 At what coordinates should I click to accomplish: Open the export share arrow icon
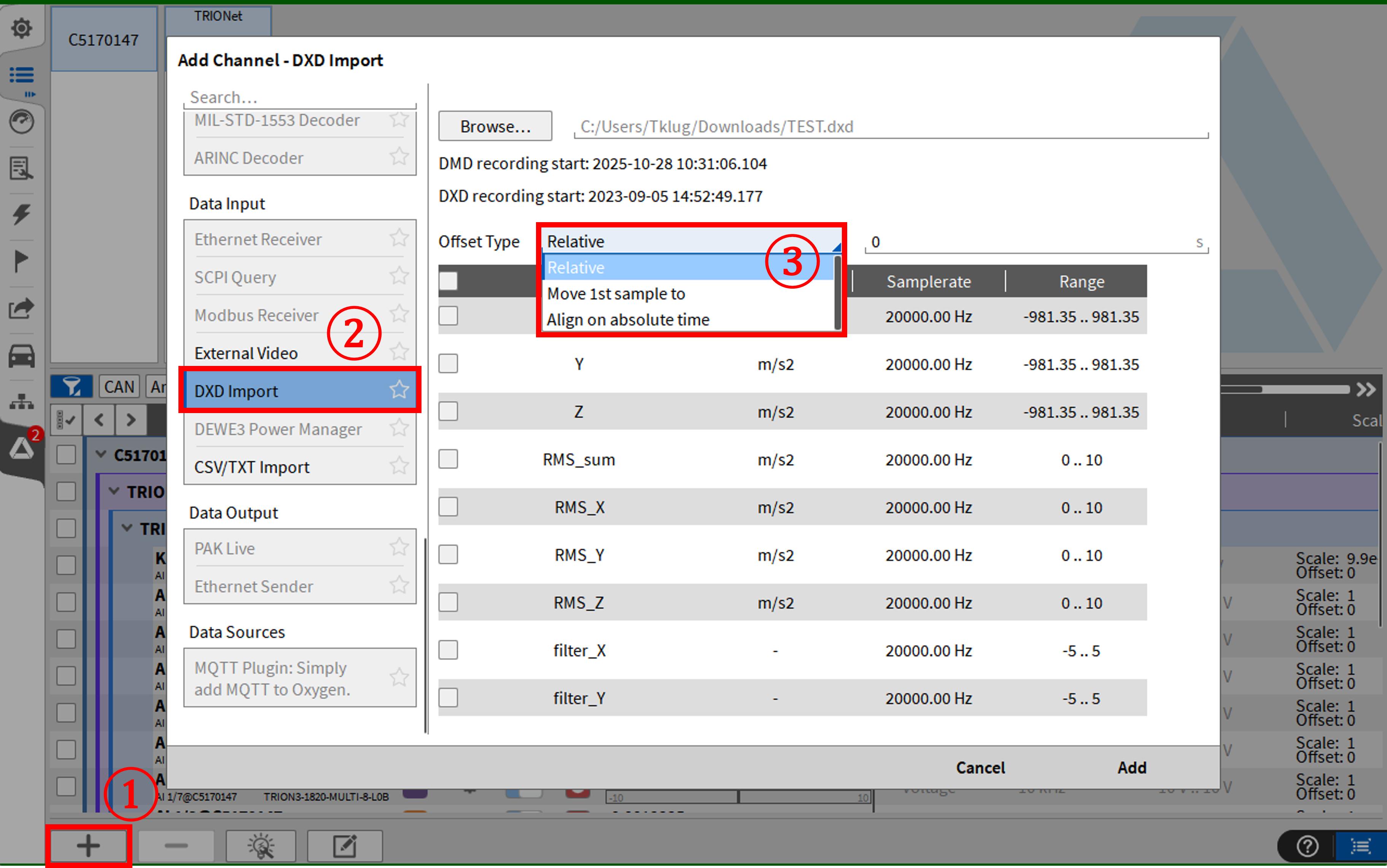point(22,309)
